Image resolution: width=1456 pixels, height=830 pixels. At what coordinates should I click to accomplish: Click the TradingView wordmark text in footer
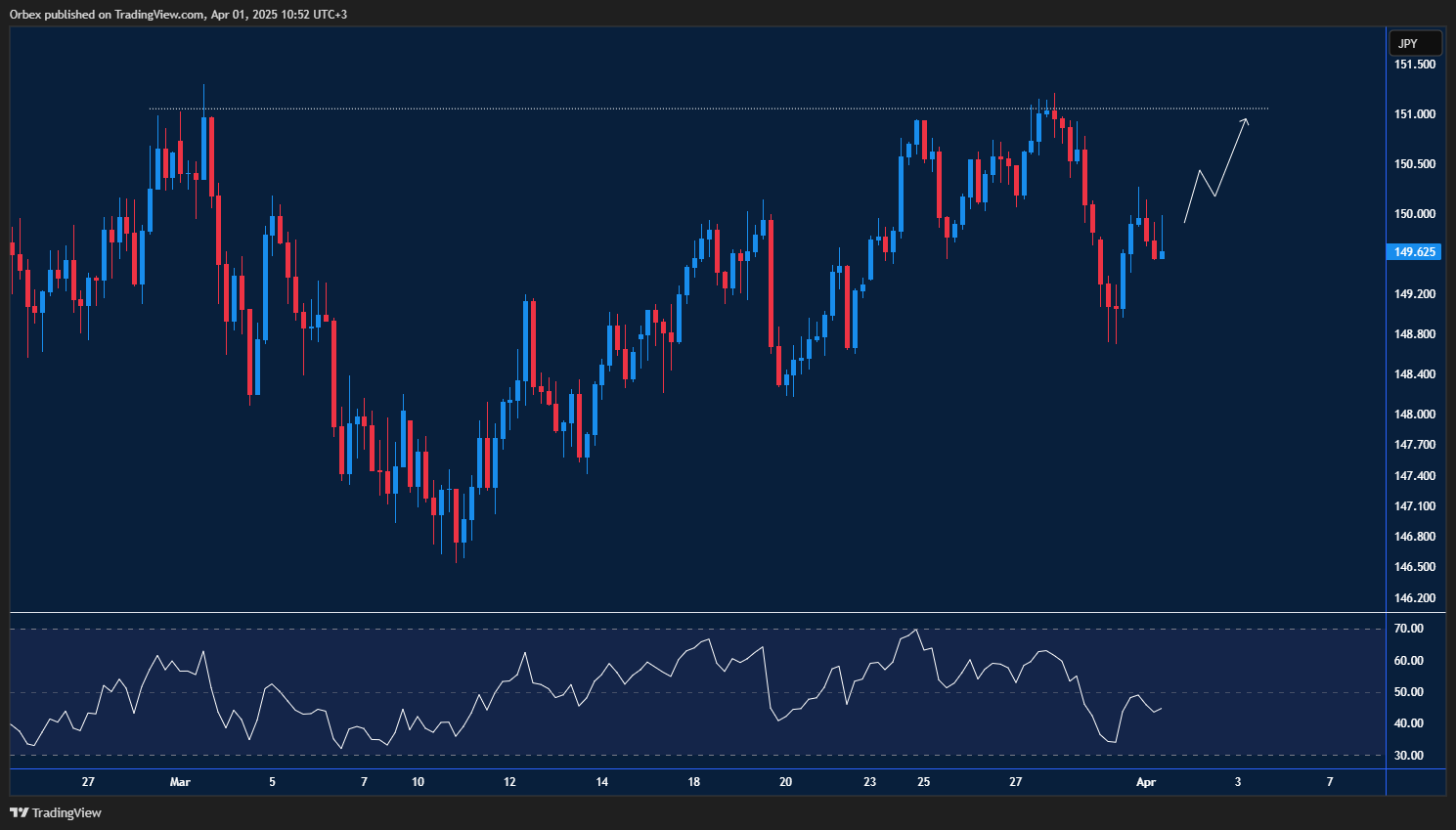coord(66,812)
